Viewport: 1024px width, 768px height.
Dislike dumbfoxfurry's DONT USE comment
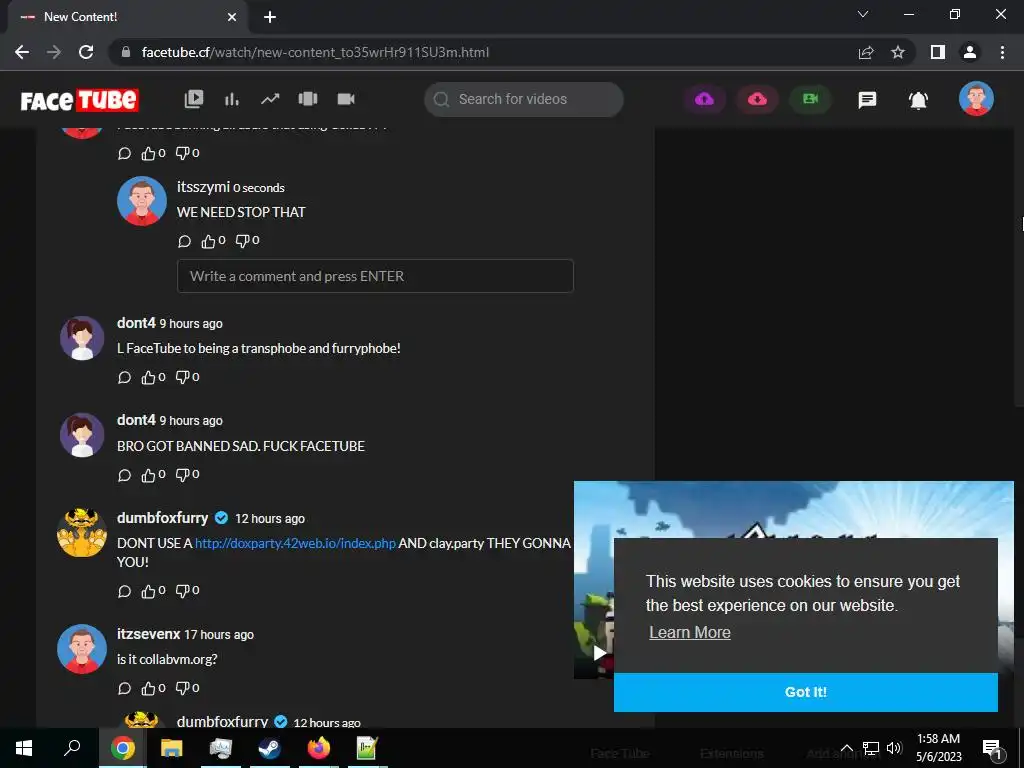[x=182, y=591]
